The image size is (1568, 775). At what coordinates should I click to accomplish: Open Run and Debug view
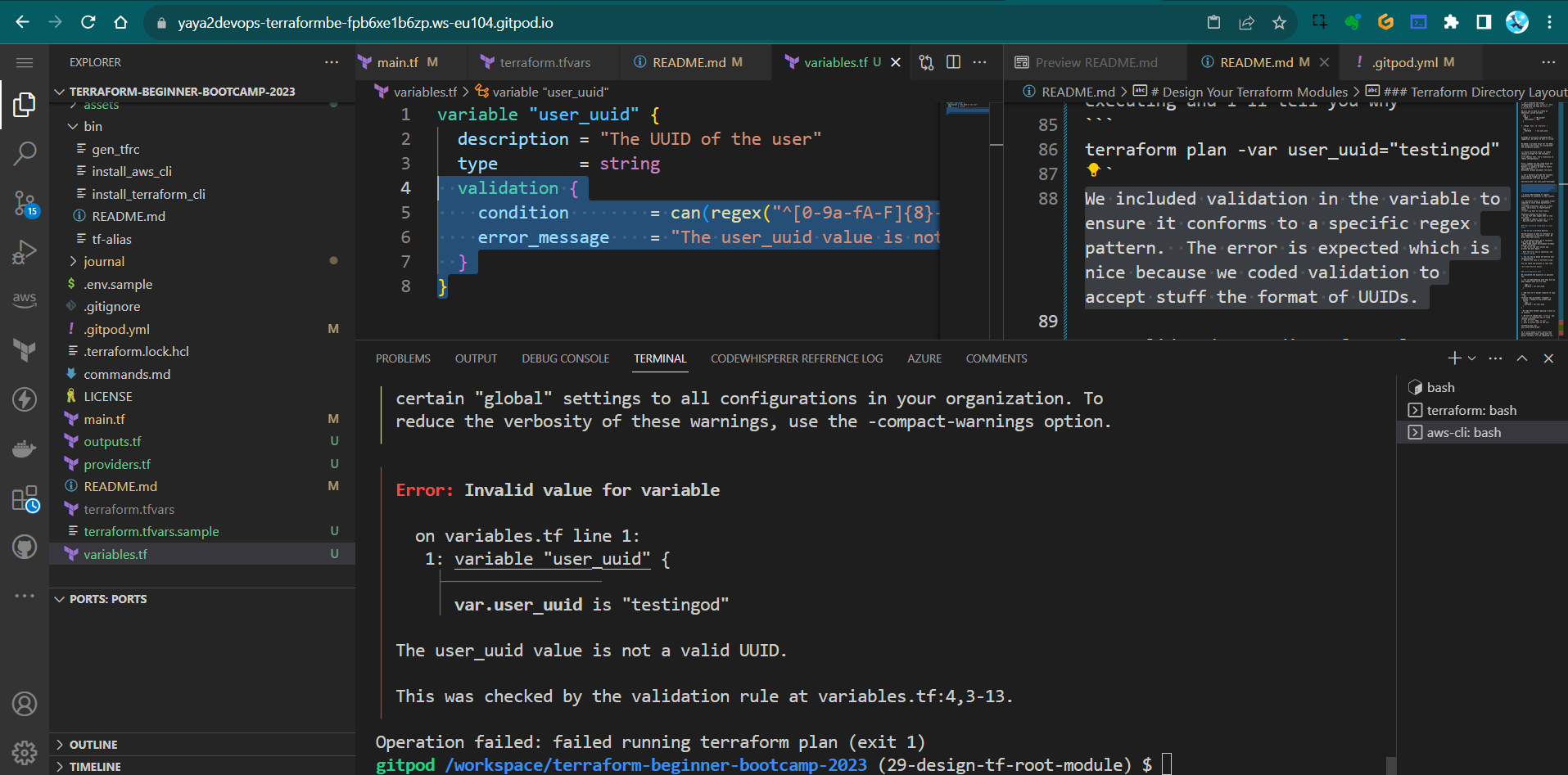25,252
